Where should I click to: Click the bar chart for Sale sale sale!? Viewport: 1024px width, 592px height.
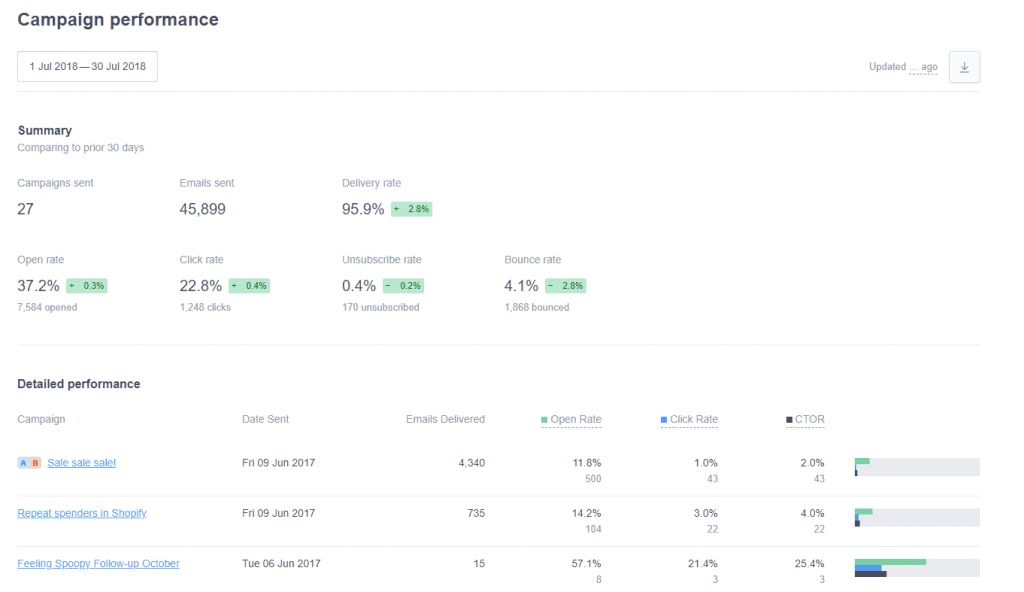click(917, 467)
